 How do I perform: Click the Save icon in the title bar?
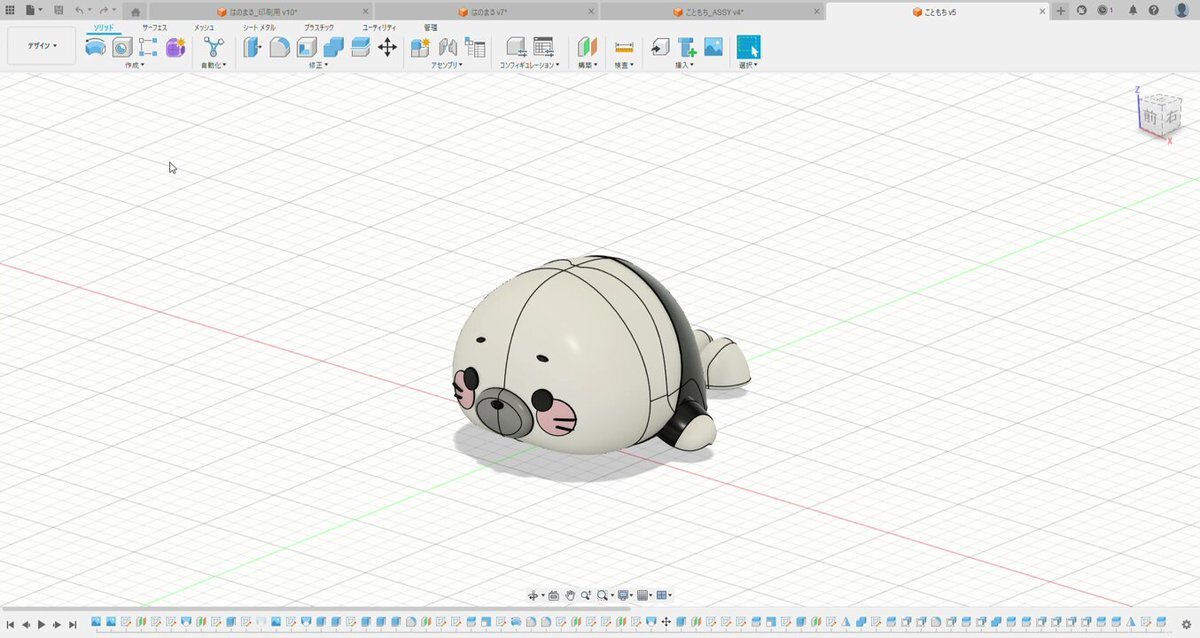point(59,10)
